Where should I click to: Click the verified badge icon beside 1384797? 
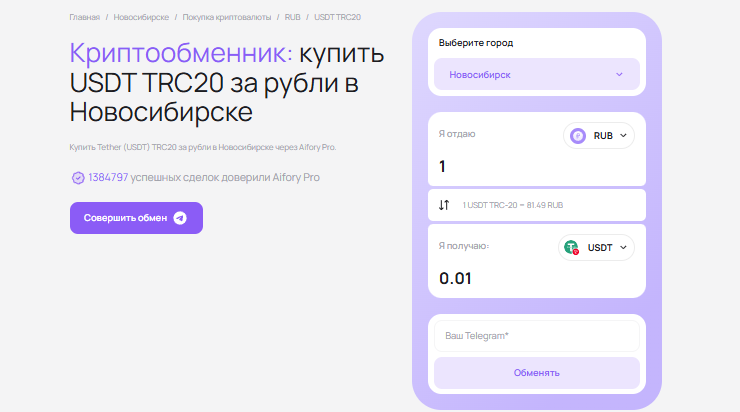pos(78,177)
